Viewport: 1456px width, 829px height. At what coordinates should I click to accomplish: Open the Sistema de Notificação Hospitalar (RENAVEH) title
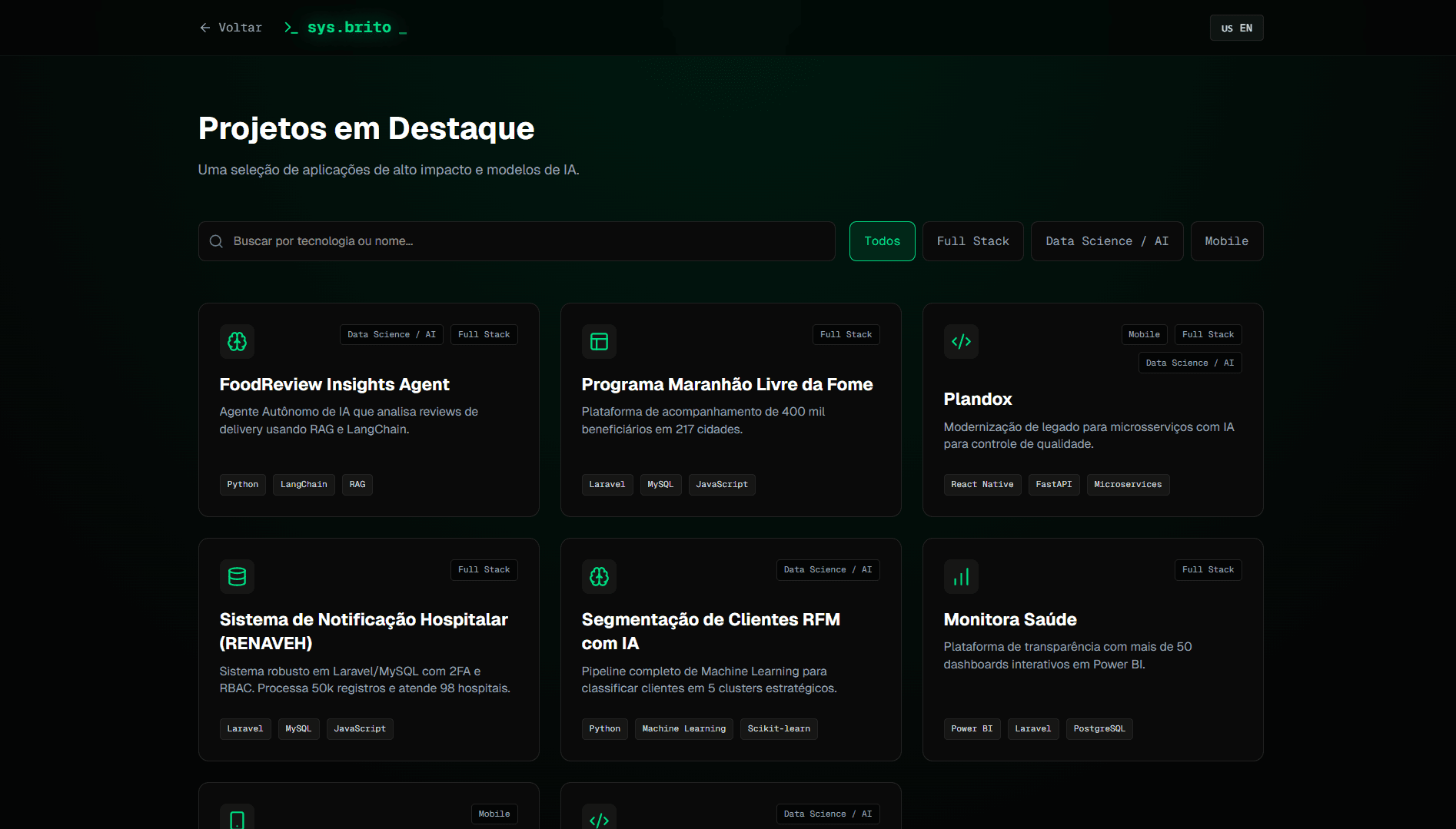click(x=364, y=631)
